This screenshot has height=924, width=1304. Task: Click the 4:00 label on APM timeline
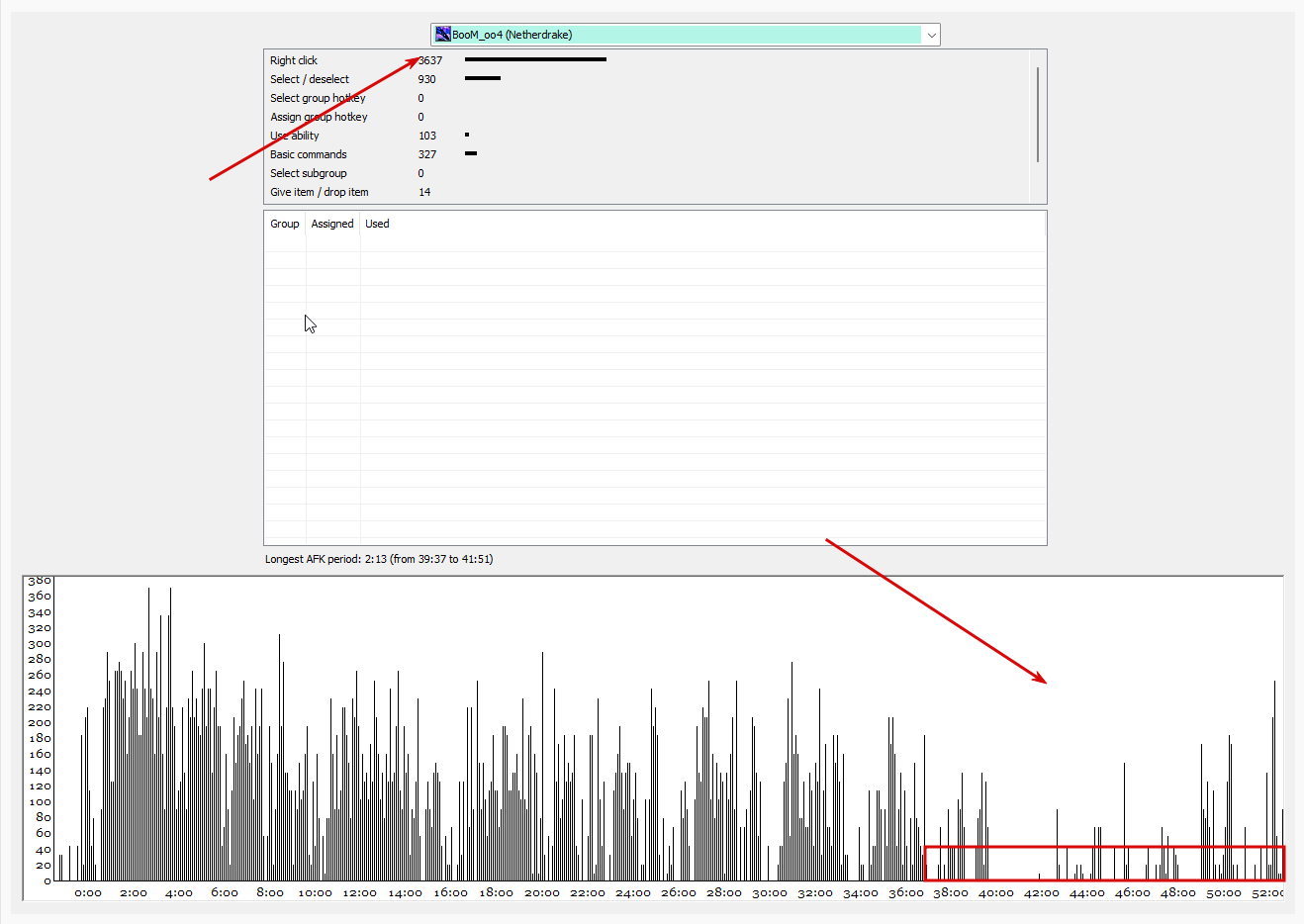click(x=179, y=893)
